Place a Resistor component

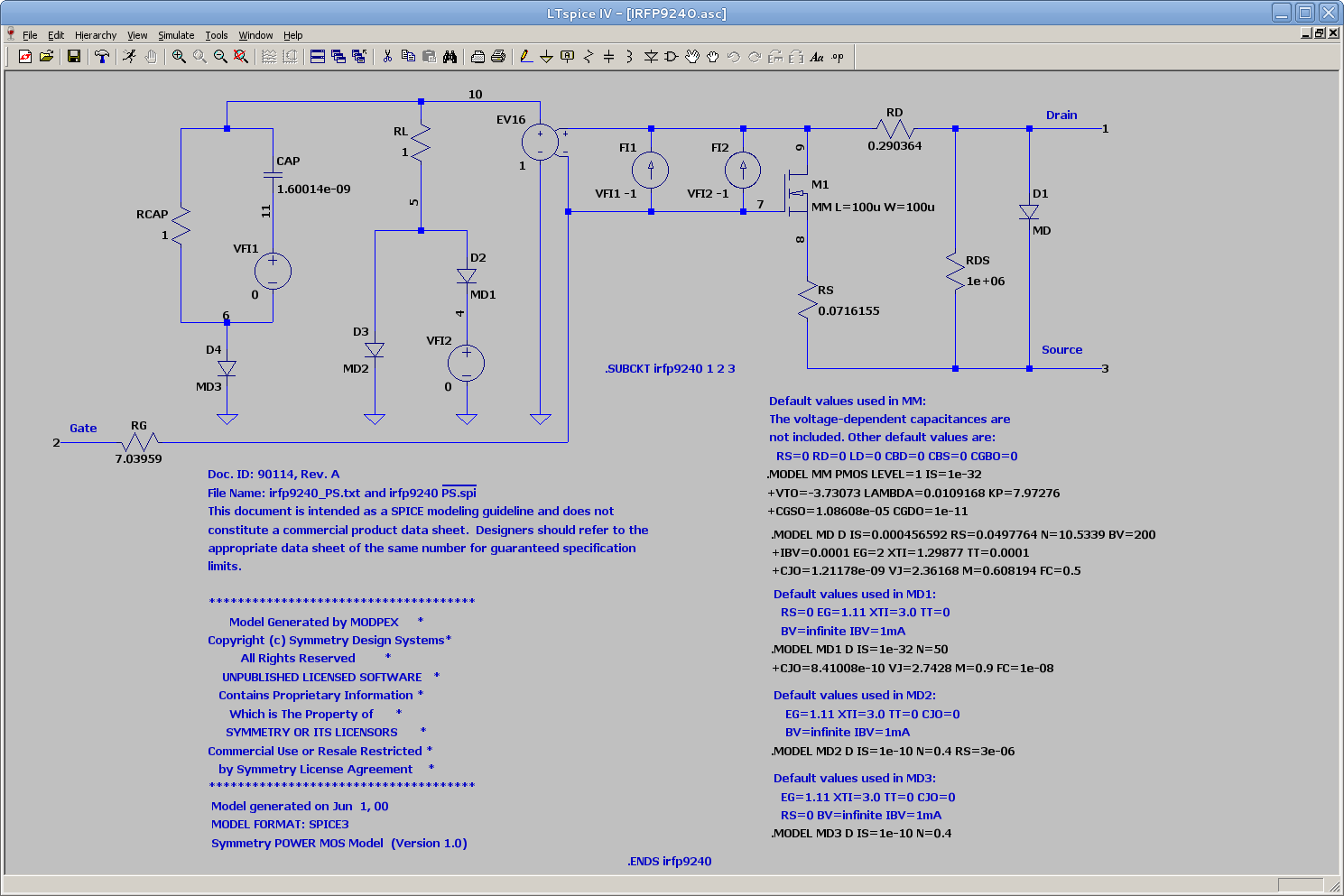click(x=589, y=57)
